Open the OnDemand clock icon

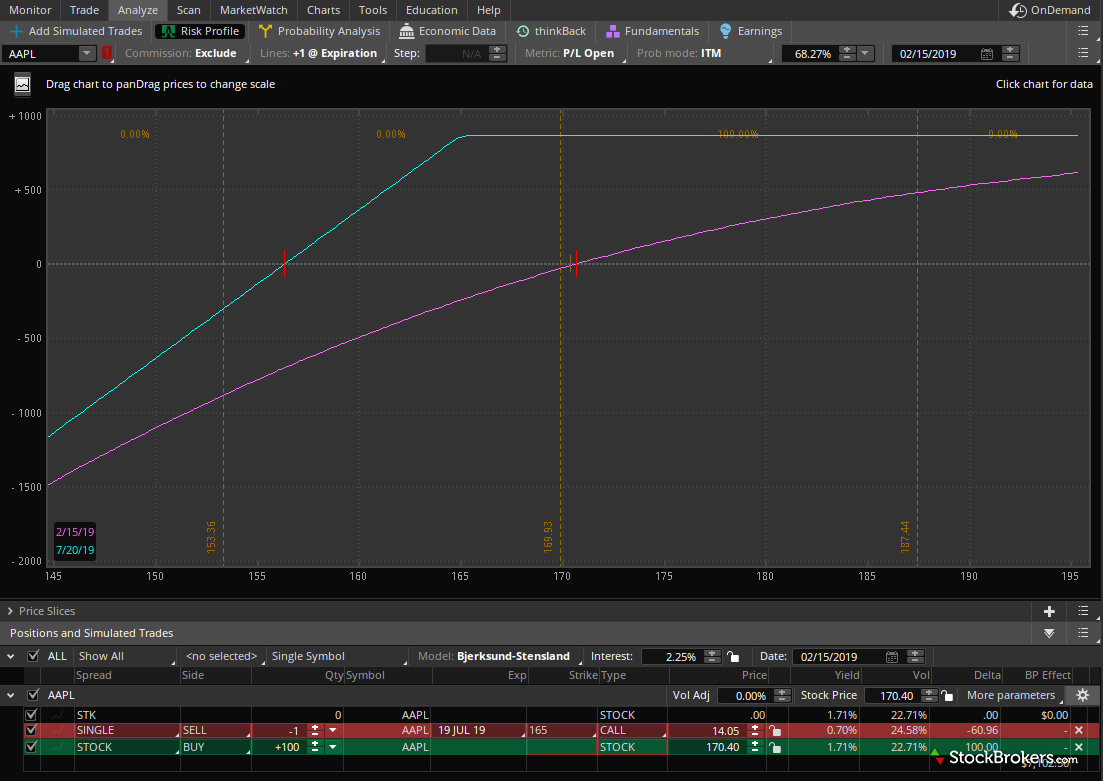coord(1017,10)
